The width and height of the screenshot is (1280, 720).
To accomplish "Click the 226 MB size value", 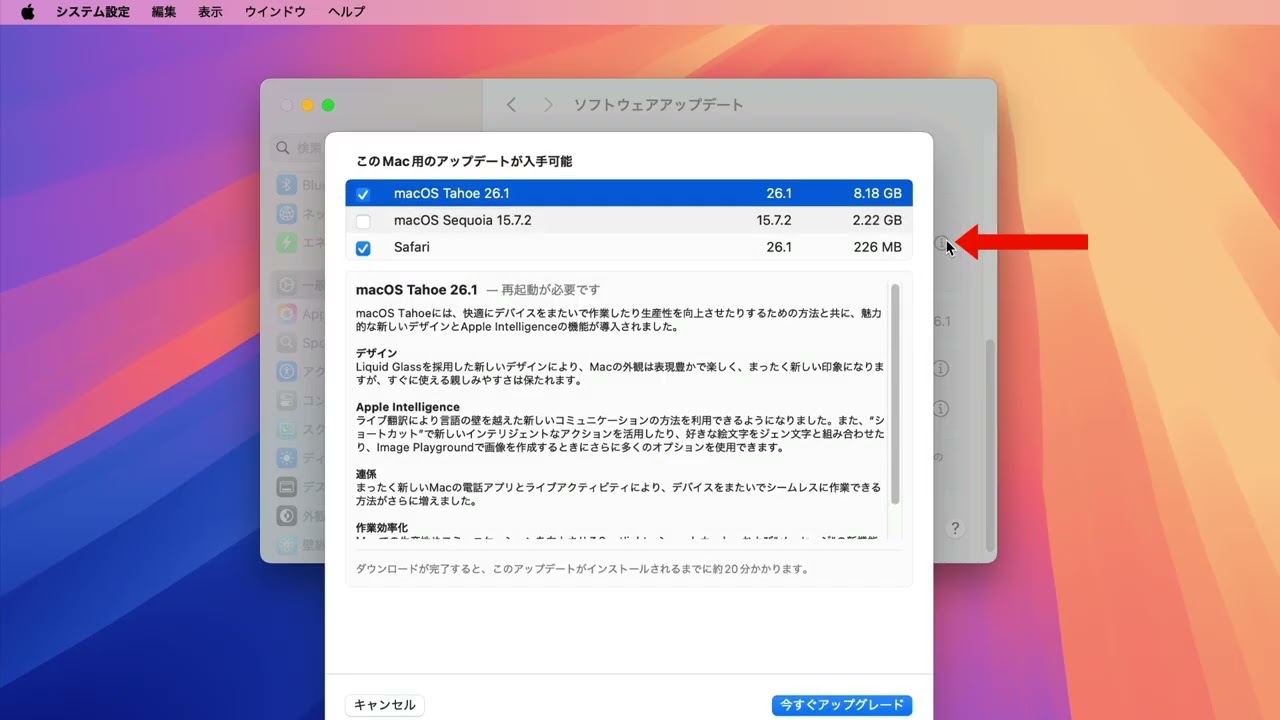I will pos(878,247).
